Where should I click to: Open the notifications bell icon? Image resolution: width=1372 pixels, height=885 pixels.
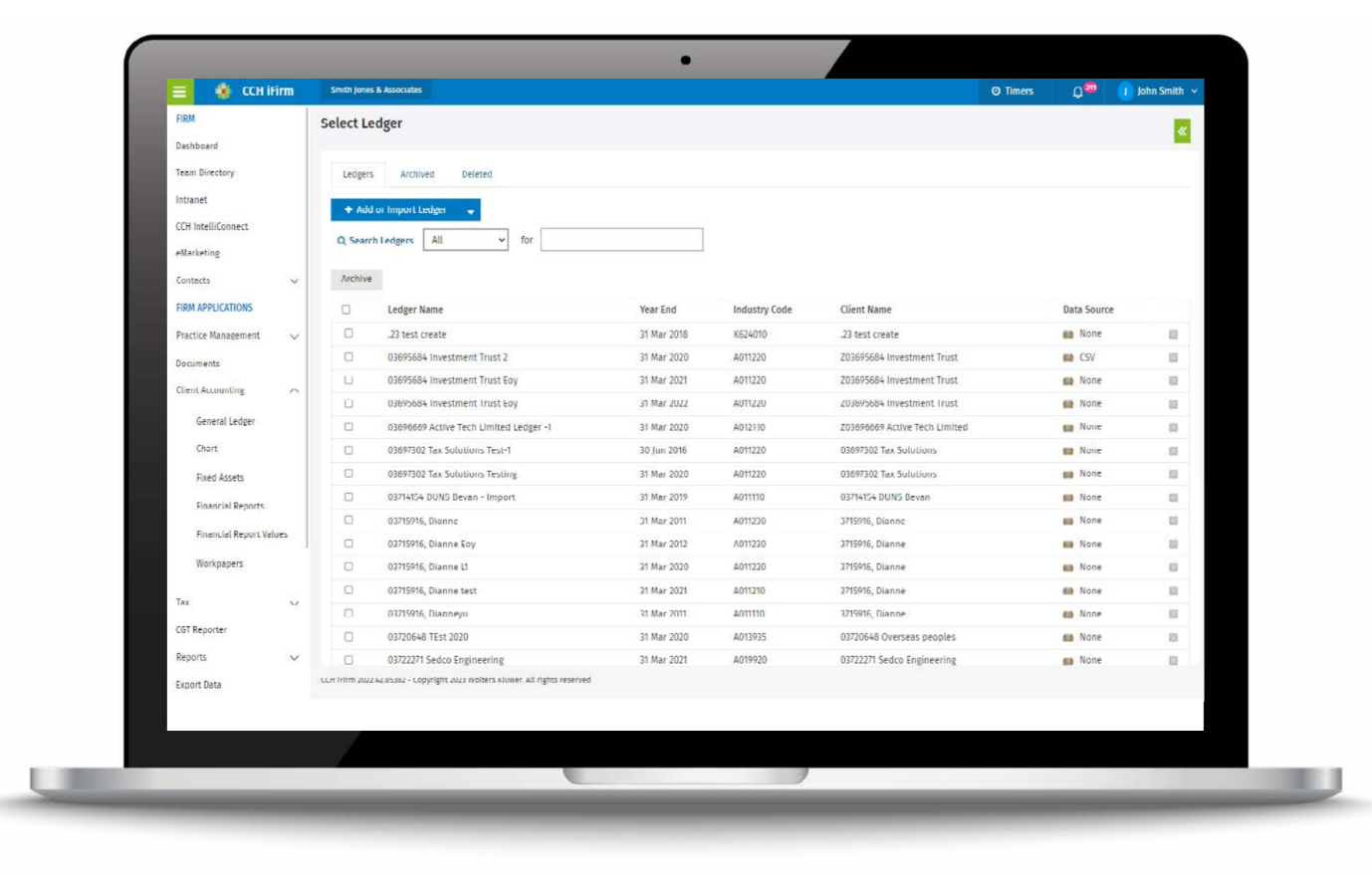pos(1077,92)
